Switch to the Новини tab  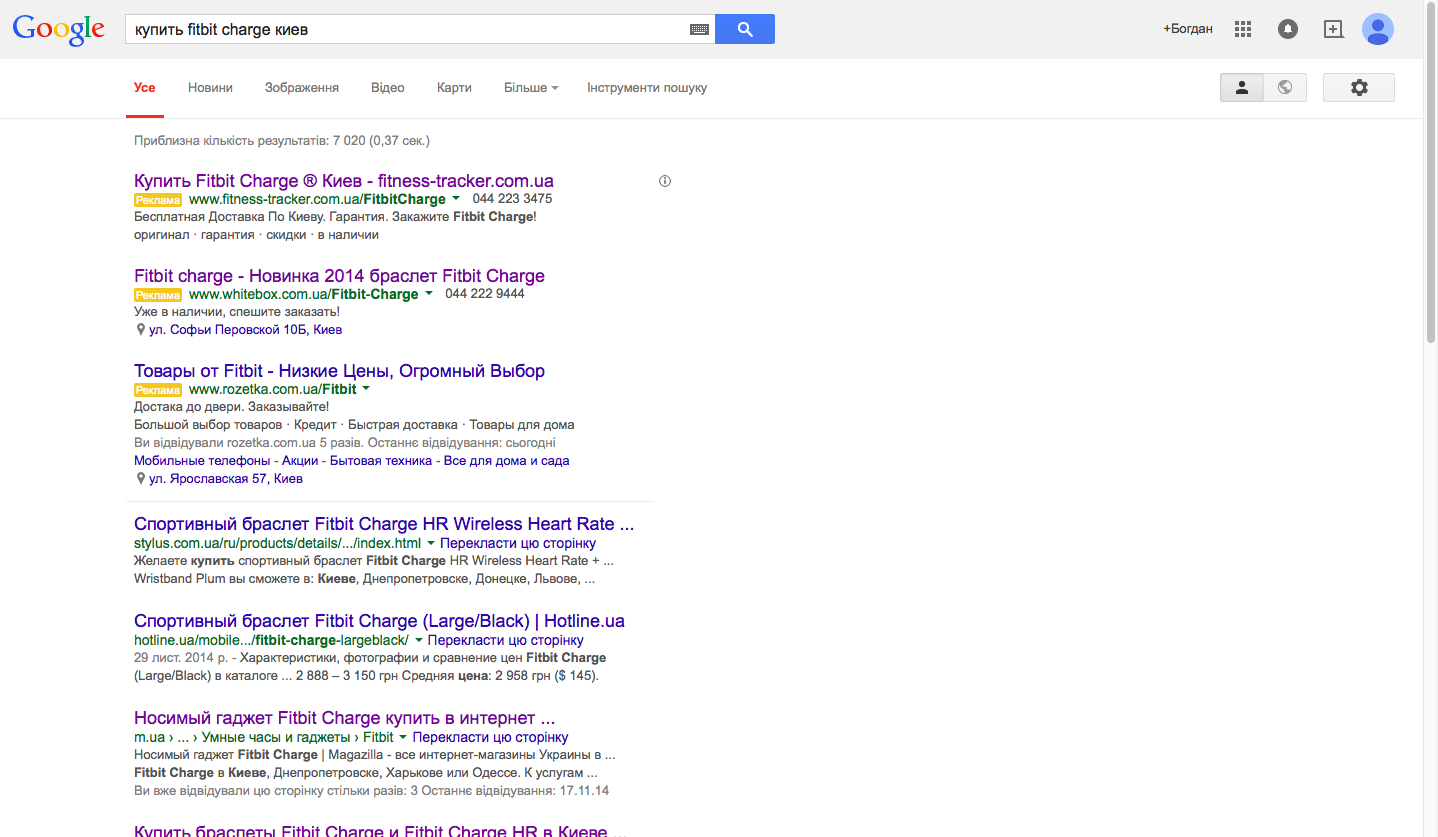tap(210, 88)
